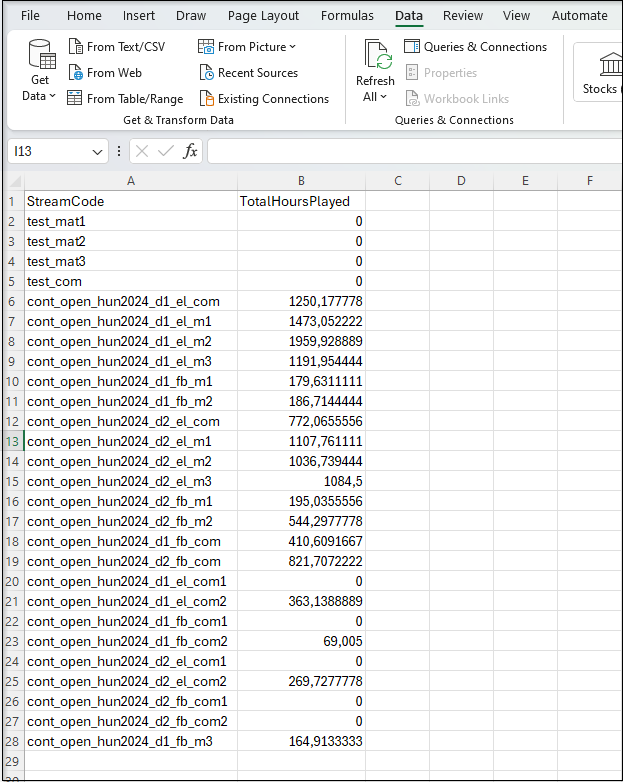Click the From Web icon
The image size is (623, 782).
pyautogui.click(x=75, y=73)
